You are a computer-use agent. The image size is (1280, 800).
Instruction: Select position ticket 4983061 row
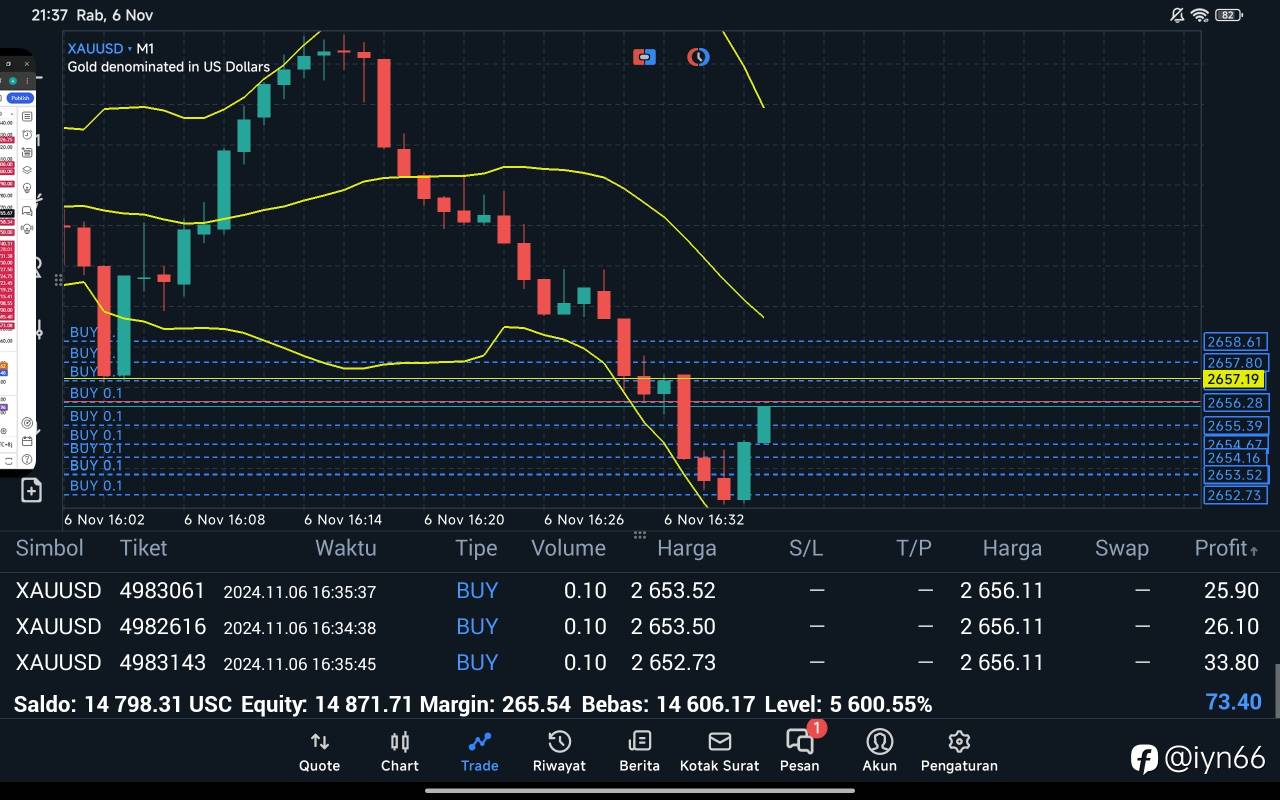tap(160, 591)
